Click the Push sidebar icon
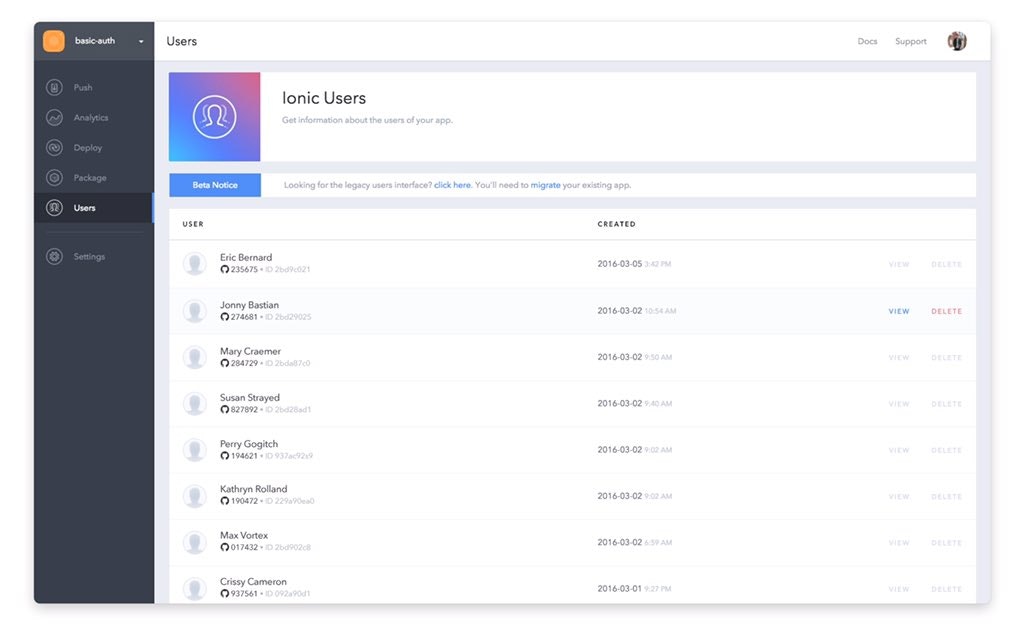Screen dimensions: 1024x640 pyautogui.click(x=54, y=87)
